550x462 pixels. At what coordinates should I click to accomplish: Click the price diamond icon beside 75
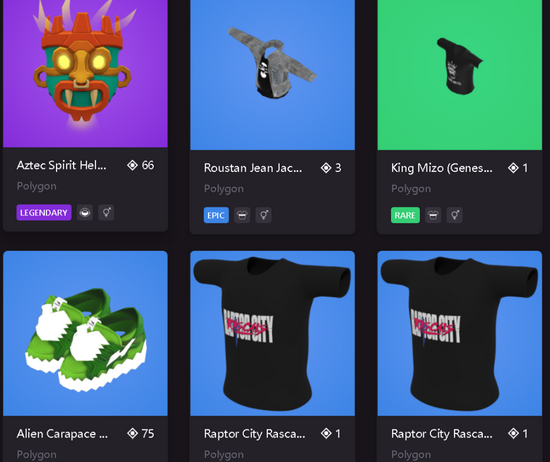[x=133, y=434]
